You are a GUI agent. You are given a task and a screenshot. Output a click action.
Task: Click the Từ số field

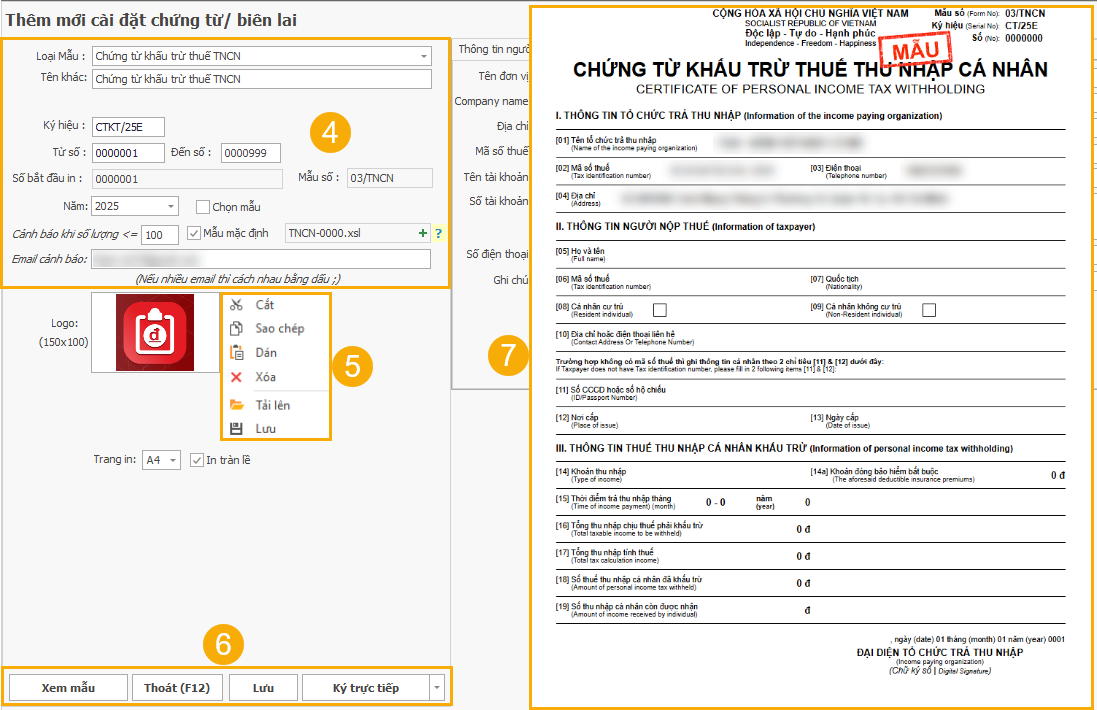click(128, 152)
